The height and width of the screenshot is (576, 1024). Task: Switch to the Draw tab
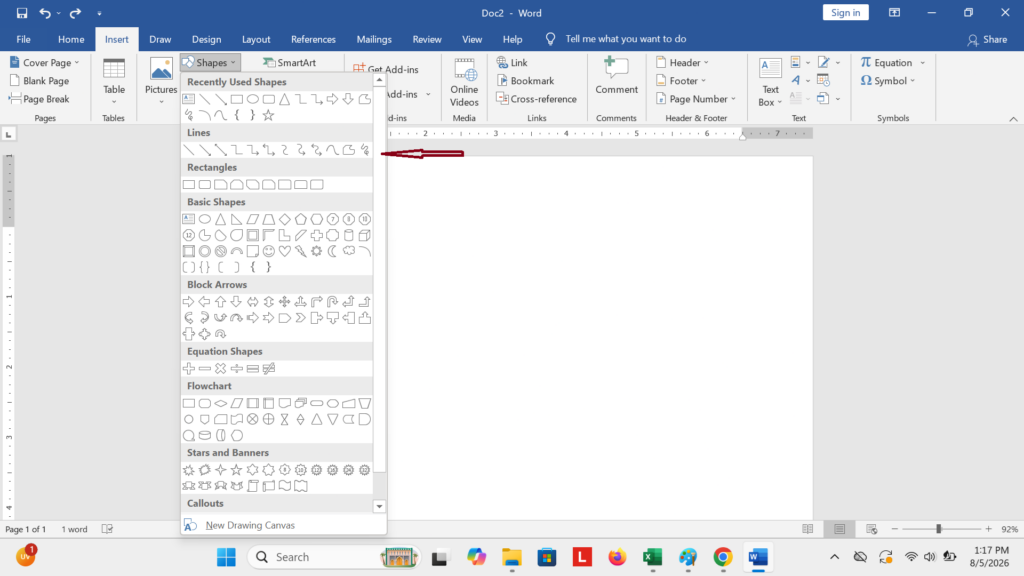point(160,39)
